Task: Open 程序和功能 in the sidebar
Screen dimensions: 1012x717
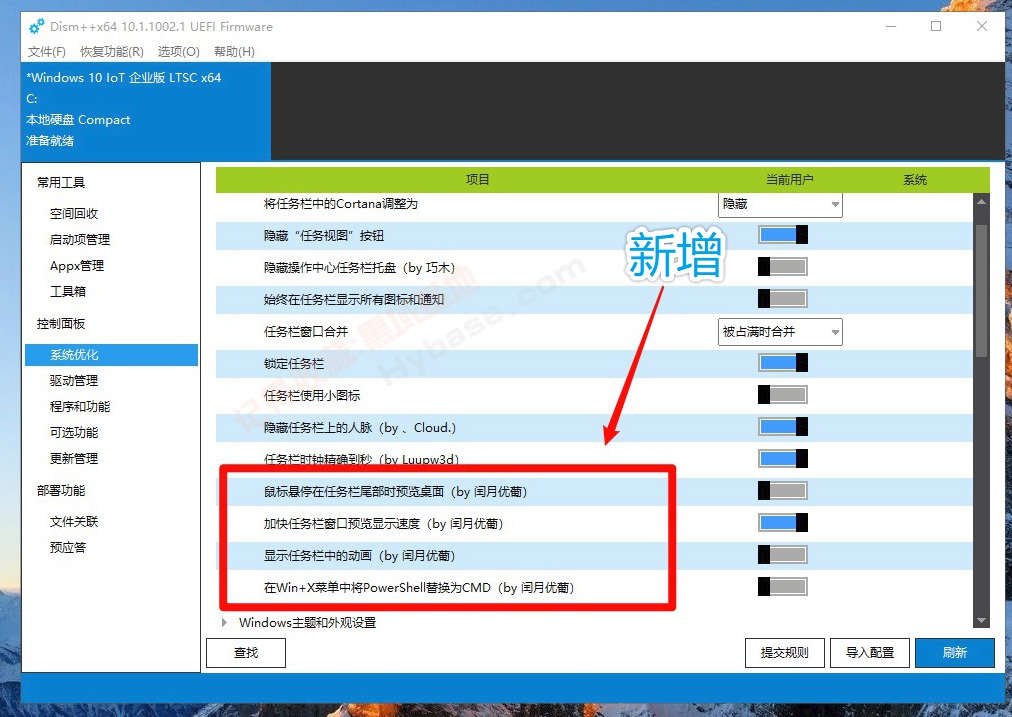Action: pyautogui.click(x=80, y=407)
